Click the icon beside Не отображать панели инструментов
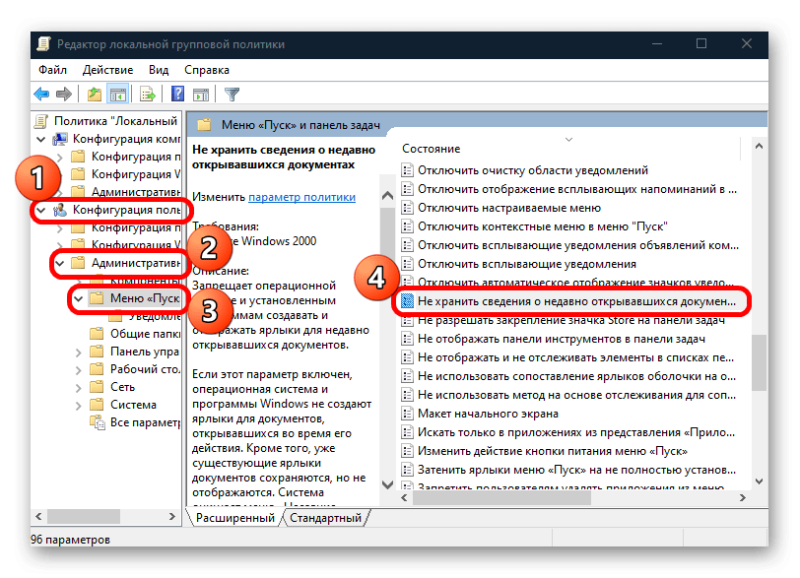The width and height of the screenshot is (800, 578). click(407, 339)
